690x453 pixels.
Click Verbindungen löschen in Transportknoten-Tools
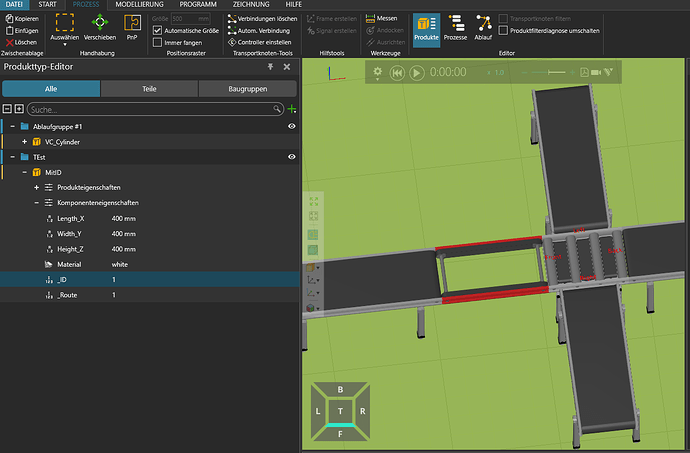(x=262, y=18)
